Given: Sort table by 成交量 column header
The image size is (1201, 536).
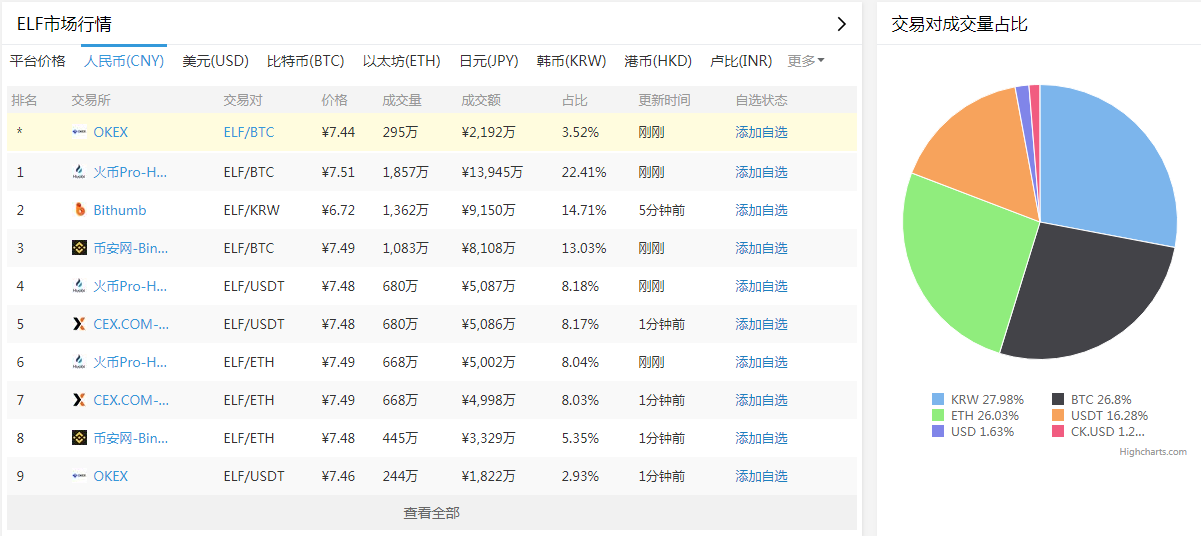Looking at the screenshot, I should tap(402, 100).
